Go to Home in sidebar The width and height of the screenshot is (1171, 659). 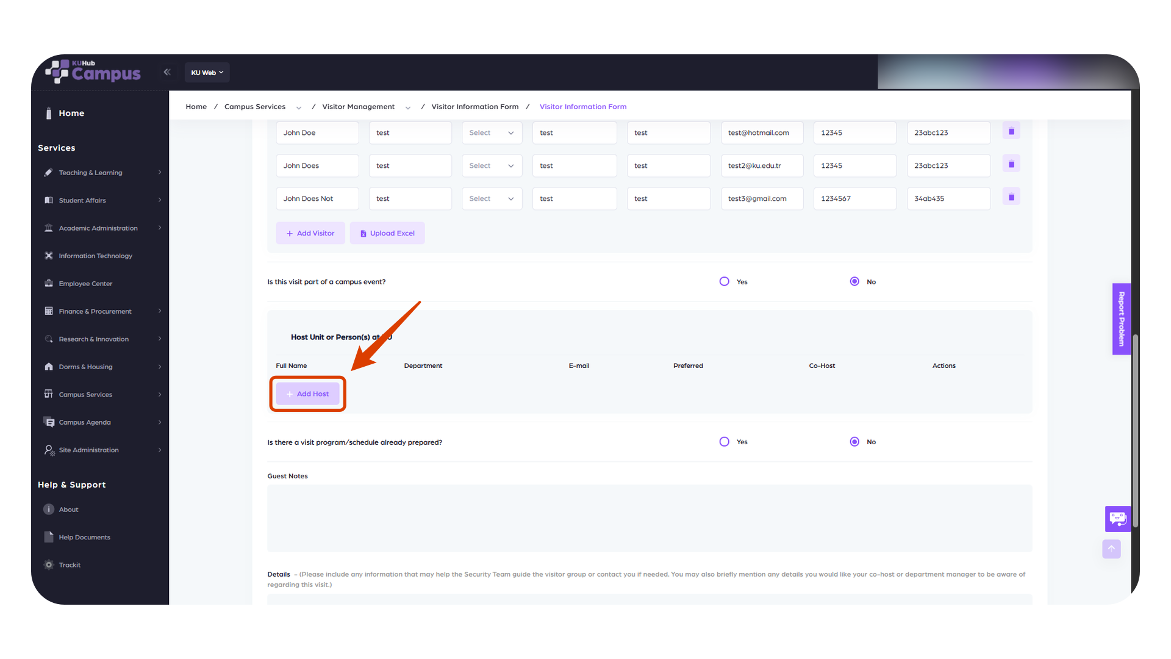click(x=71, y=114)
